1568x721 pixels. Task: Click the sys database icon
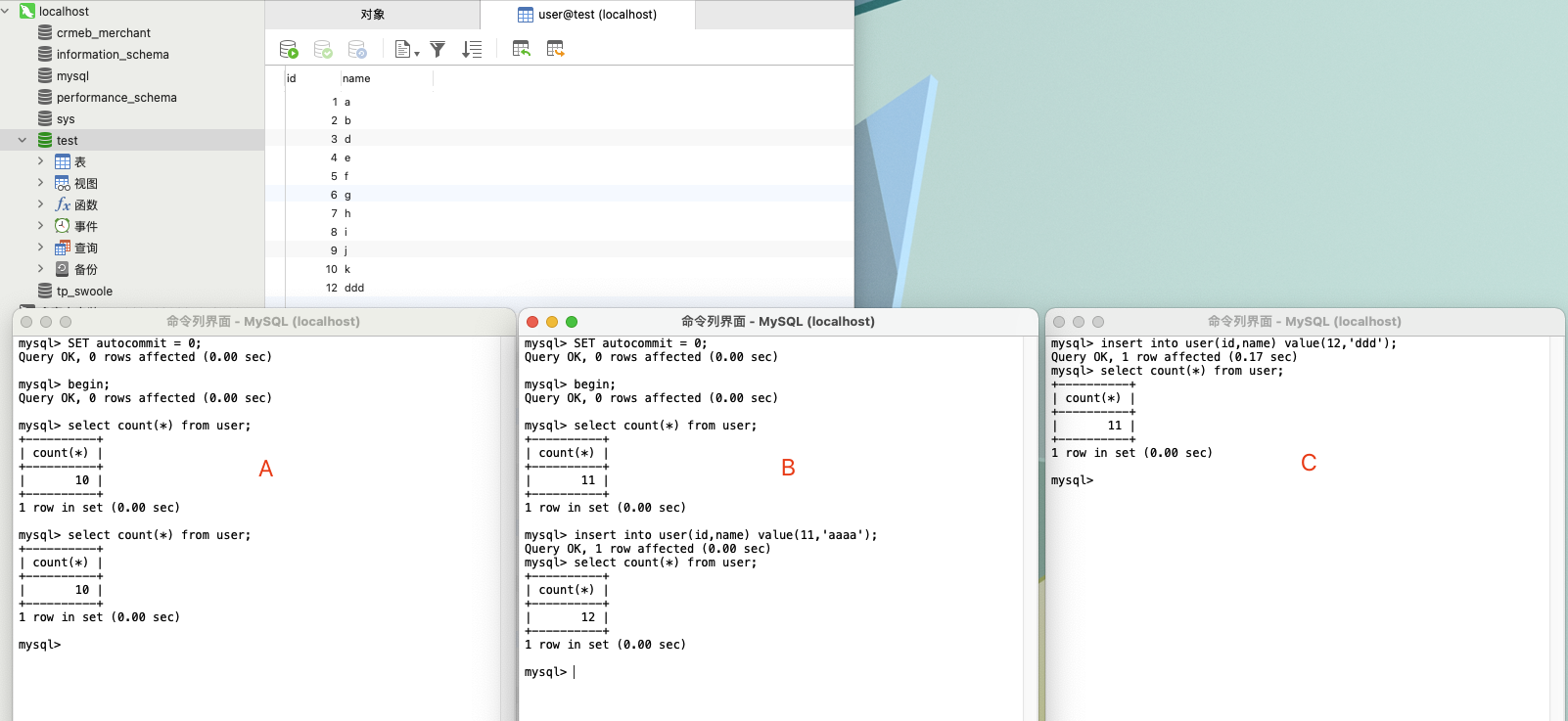[x=45, y=118]
